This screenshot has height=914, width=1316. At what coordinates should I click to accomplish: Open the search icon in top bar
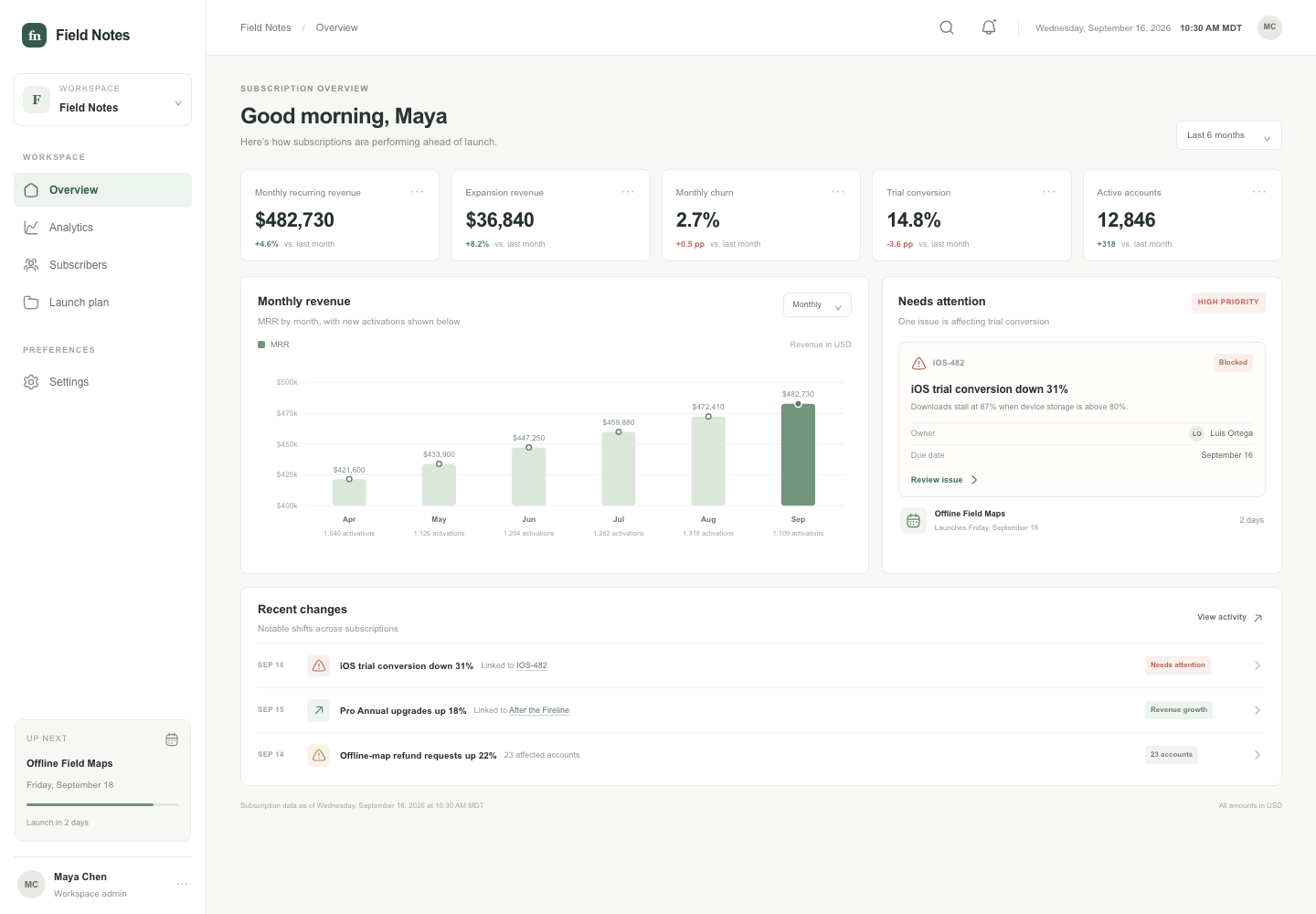947,27
